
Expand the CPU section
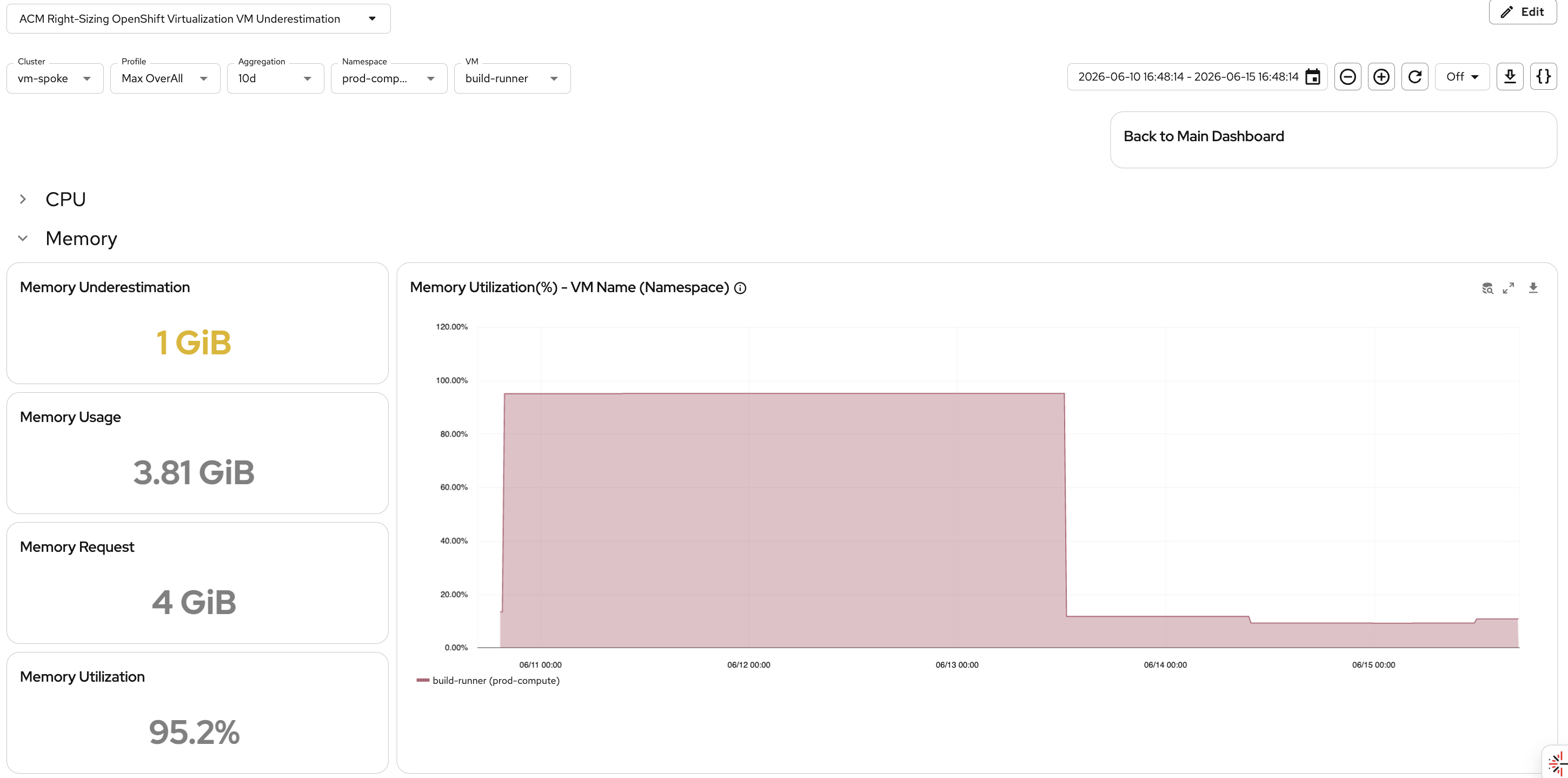click(x=23, y=199)
